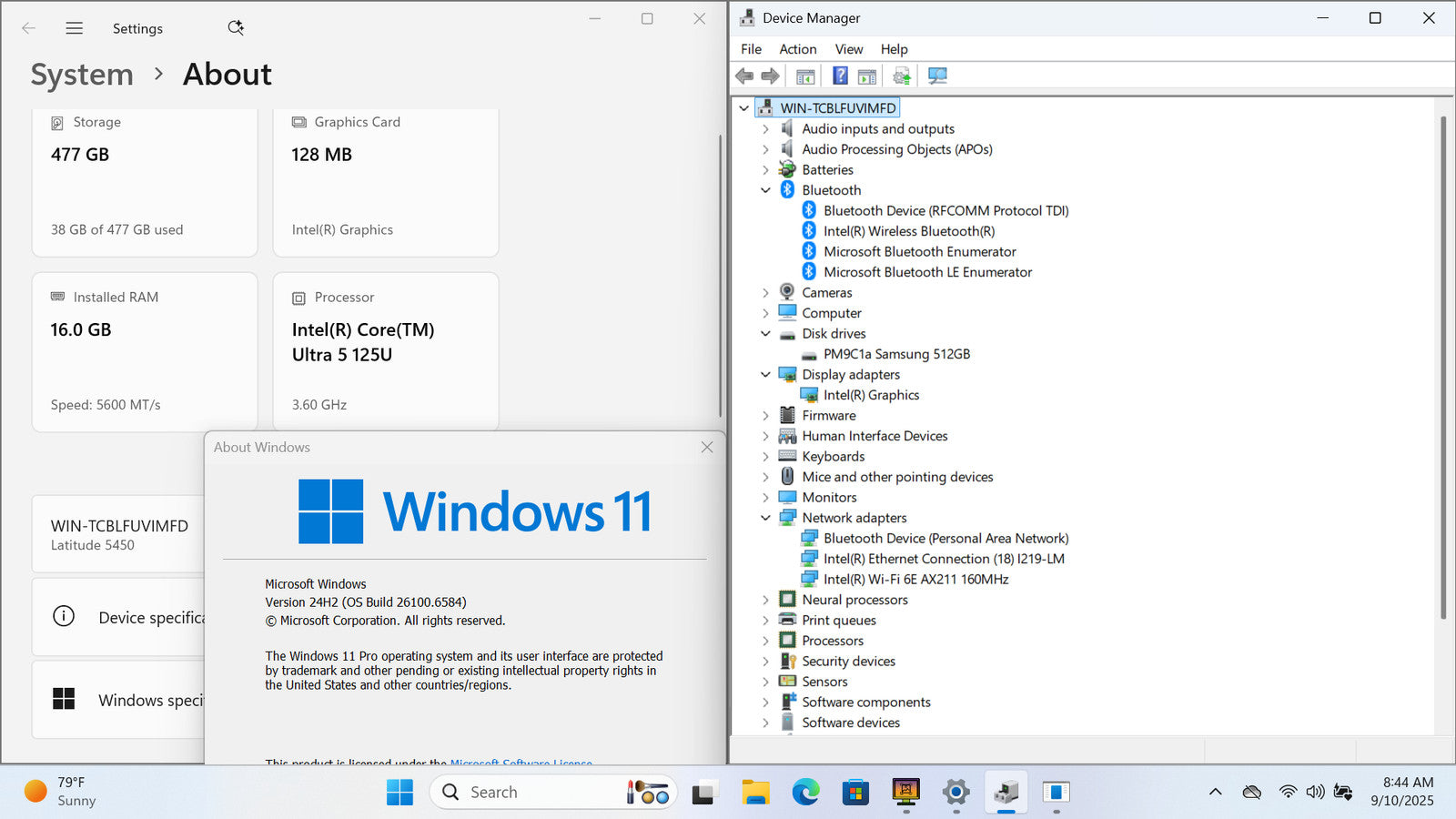Image resolution: width=1456 pixels, height=819 pixels.
Task: Click the Show/Hide Console Tree toolbar icon
Action: click(805, 76)
